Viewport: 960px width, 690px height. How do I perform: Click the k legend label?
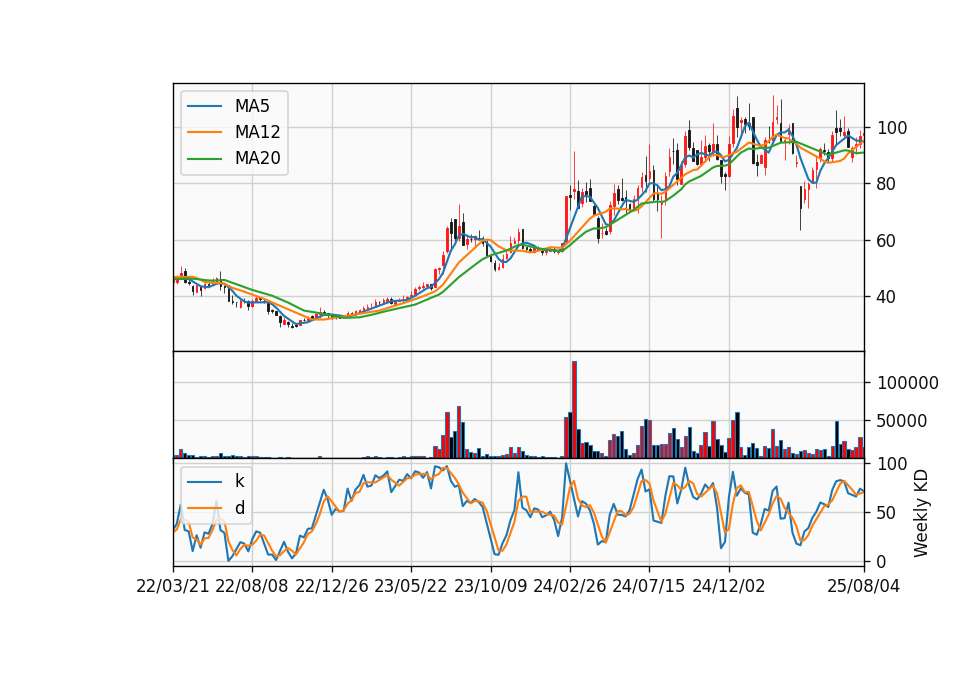click(239, 481)
